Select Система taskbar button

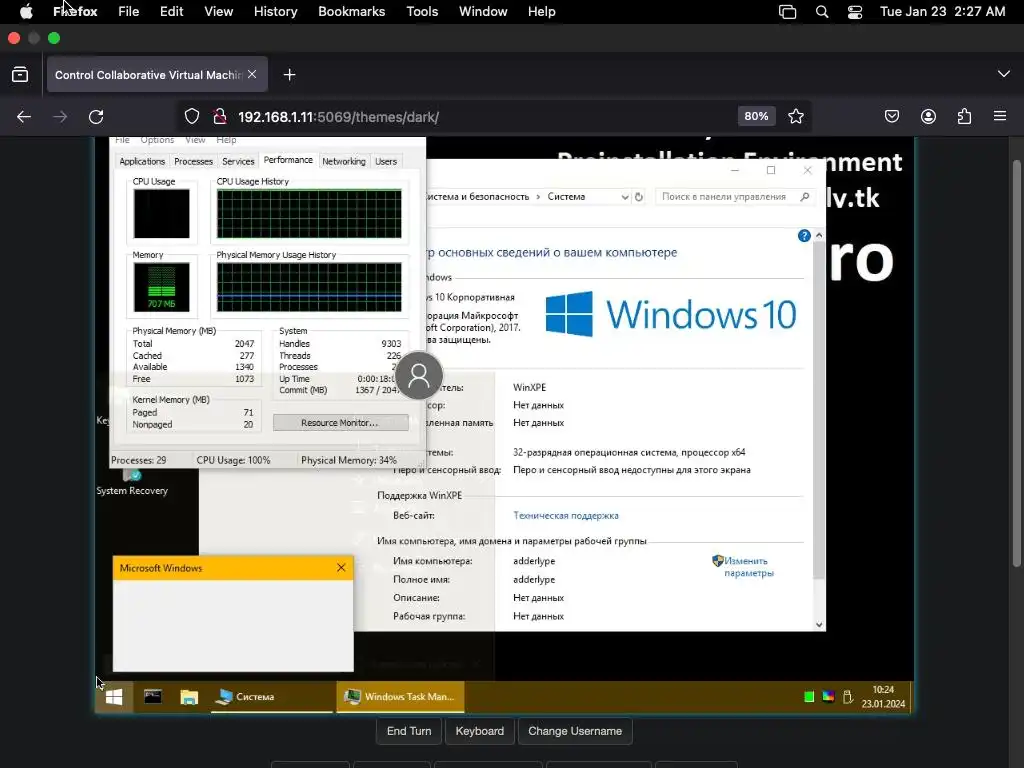(271, 697)
